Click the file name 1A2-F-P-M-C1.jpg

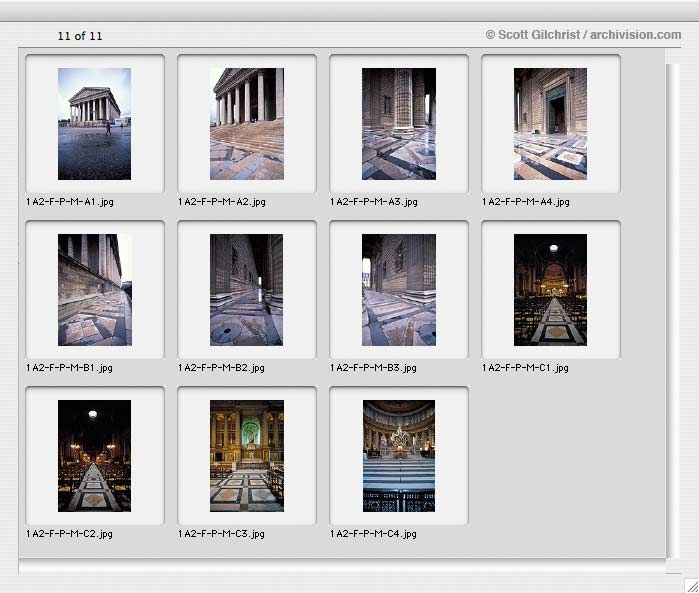(x=526, y=368)
